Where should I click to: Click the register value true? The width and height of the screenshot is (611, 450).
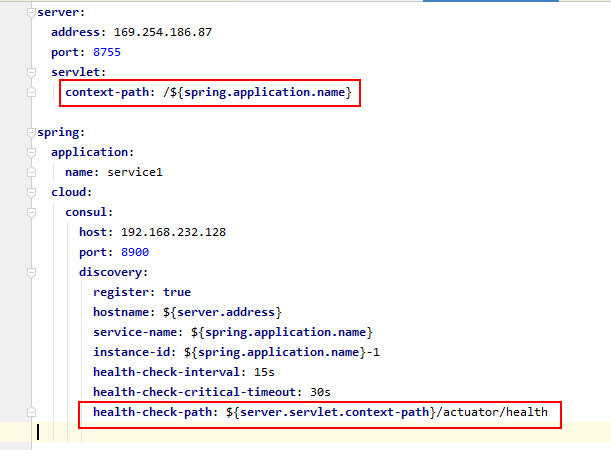click(x=177, y=292)
